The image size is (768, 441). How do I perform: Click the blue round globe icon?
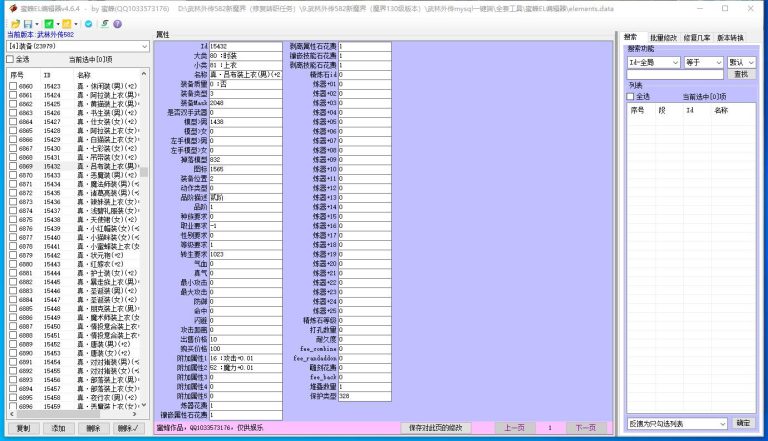tap(90, 23)
